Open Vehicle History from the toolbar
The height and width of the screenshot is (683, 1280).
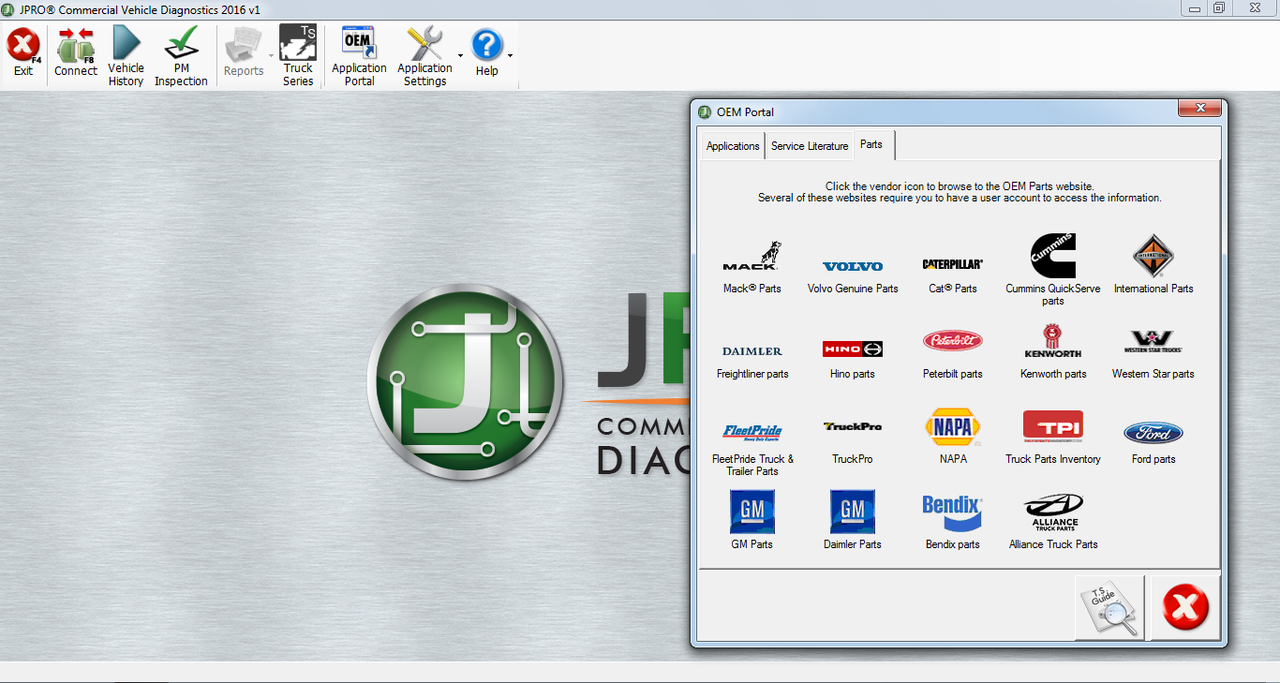pyautogui.click(x=126, y=56)
